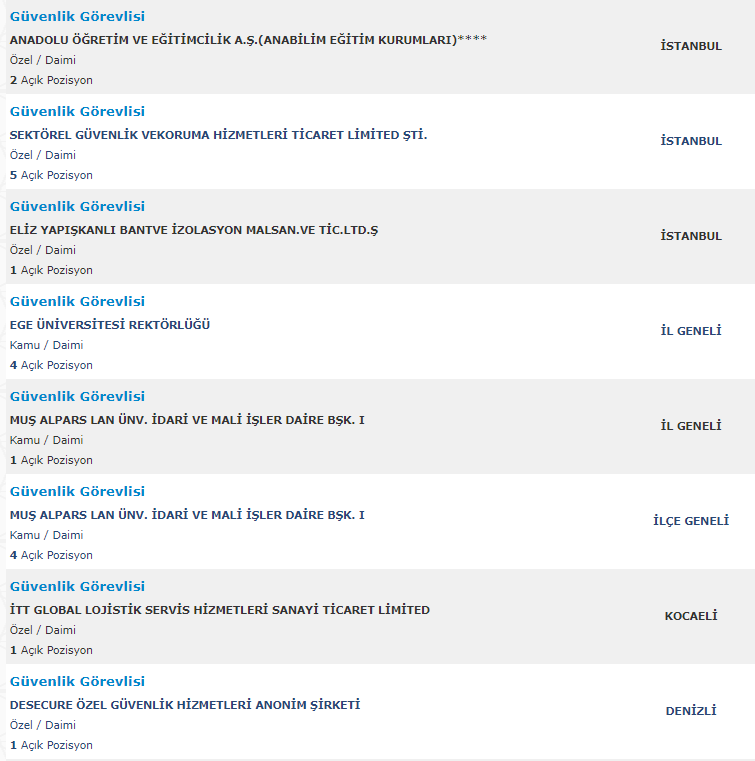Click EGE ÜNİVERSİTESİ REKTÖRLÜĞÜ employer name
The height and width of the screenshot is (761, 755).
(x=110, y=325)
